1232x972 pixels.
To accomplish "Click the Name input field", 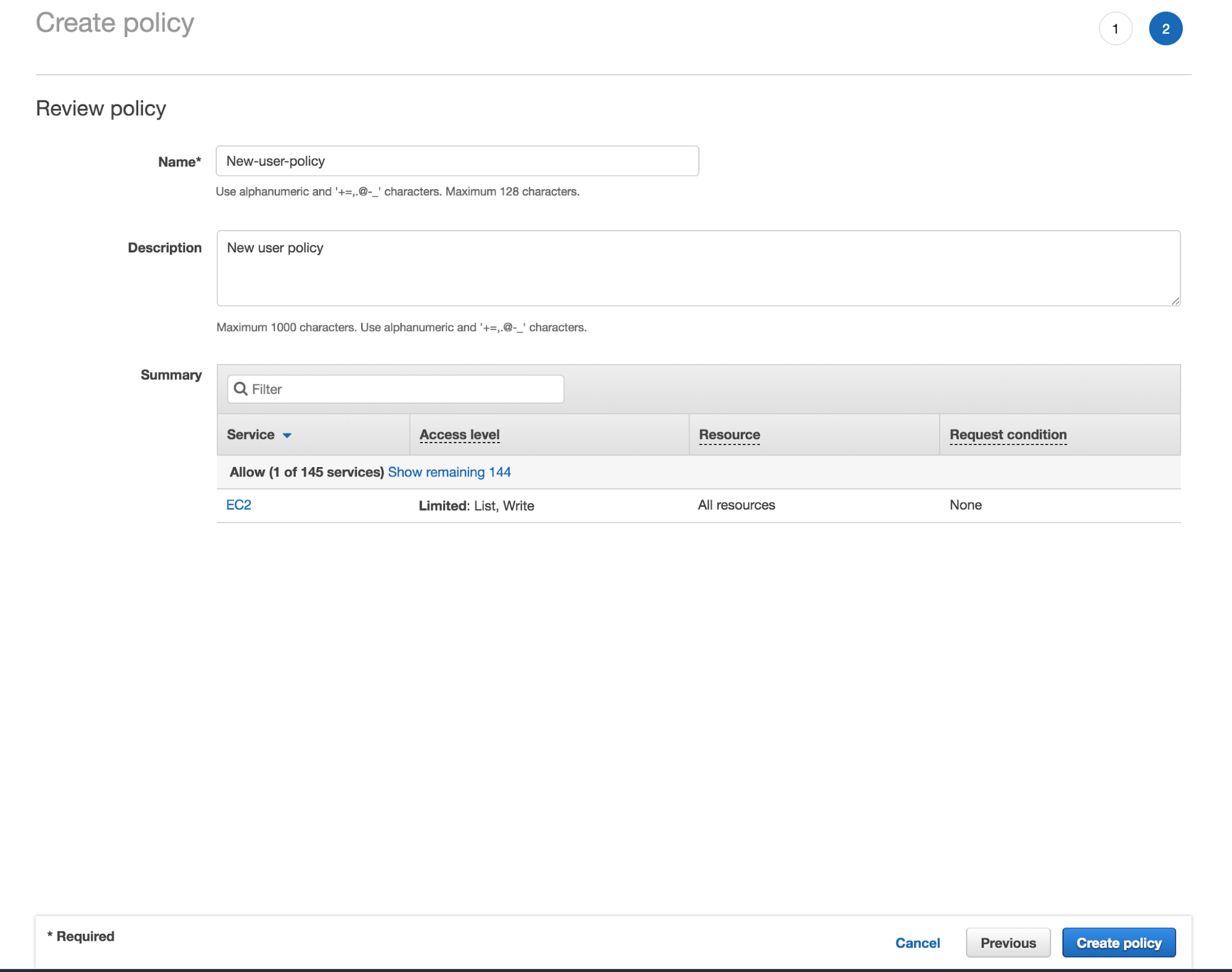I will 457,160.
